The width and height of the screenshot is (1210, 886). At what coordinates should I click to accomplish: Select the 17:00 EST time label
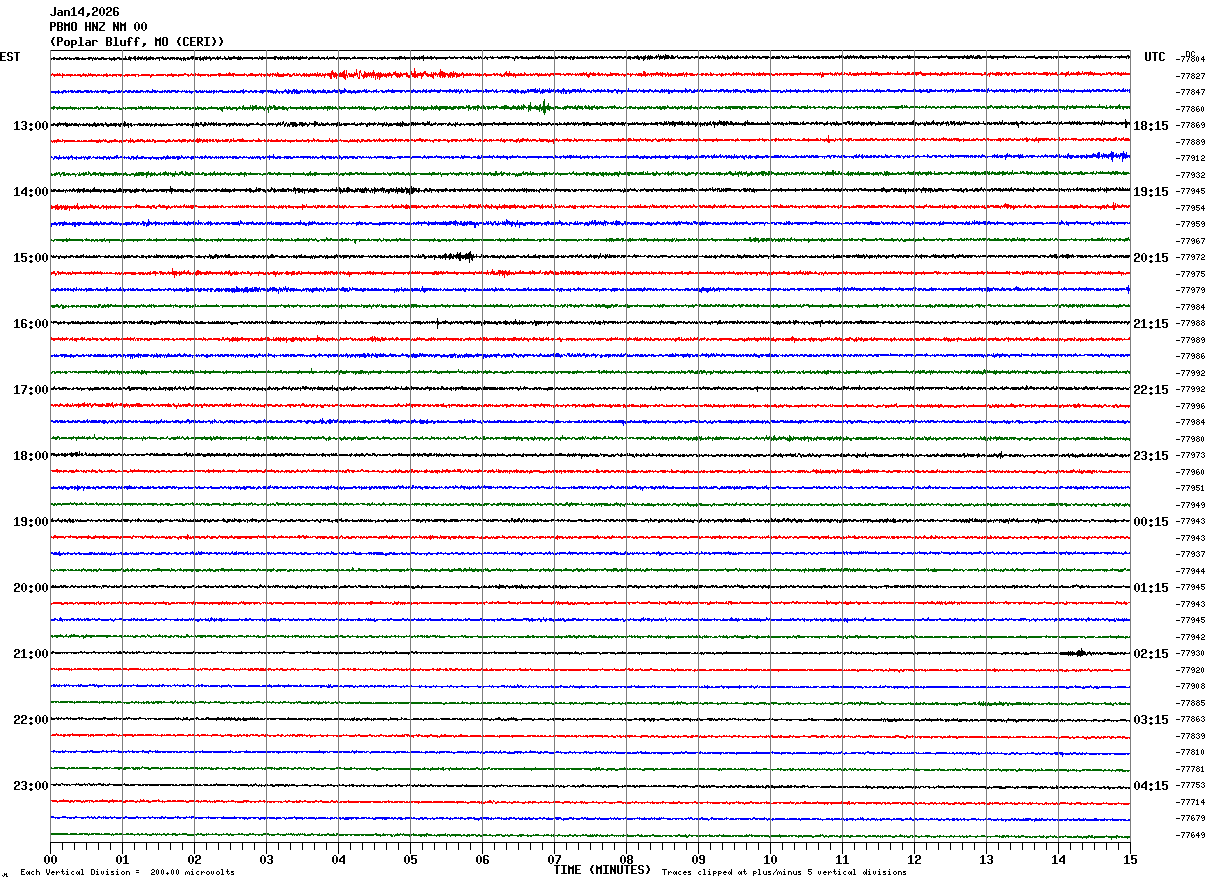[x=31, y=390]
